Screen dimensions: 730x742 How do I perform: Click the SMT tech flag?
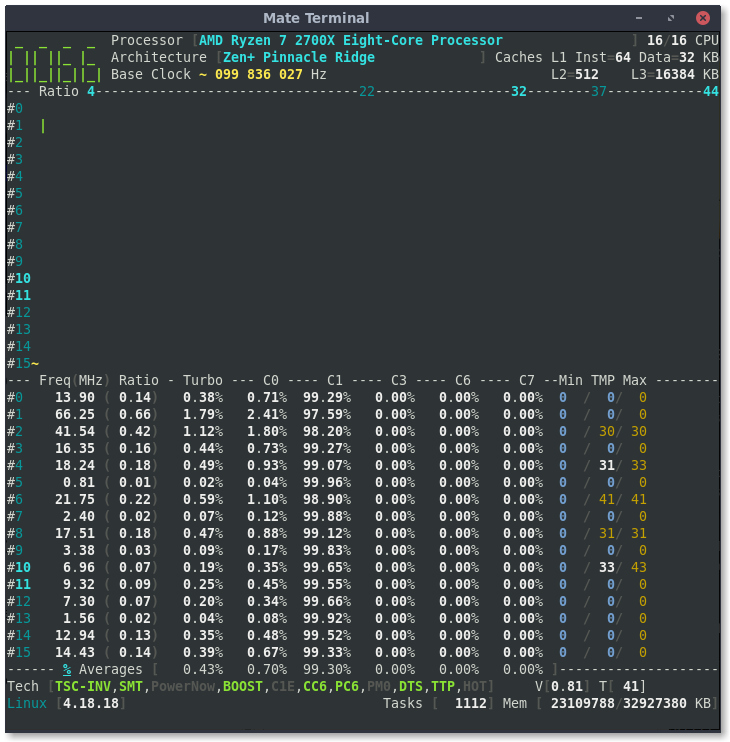click(x=131, y=687)
